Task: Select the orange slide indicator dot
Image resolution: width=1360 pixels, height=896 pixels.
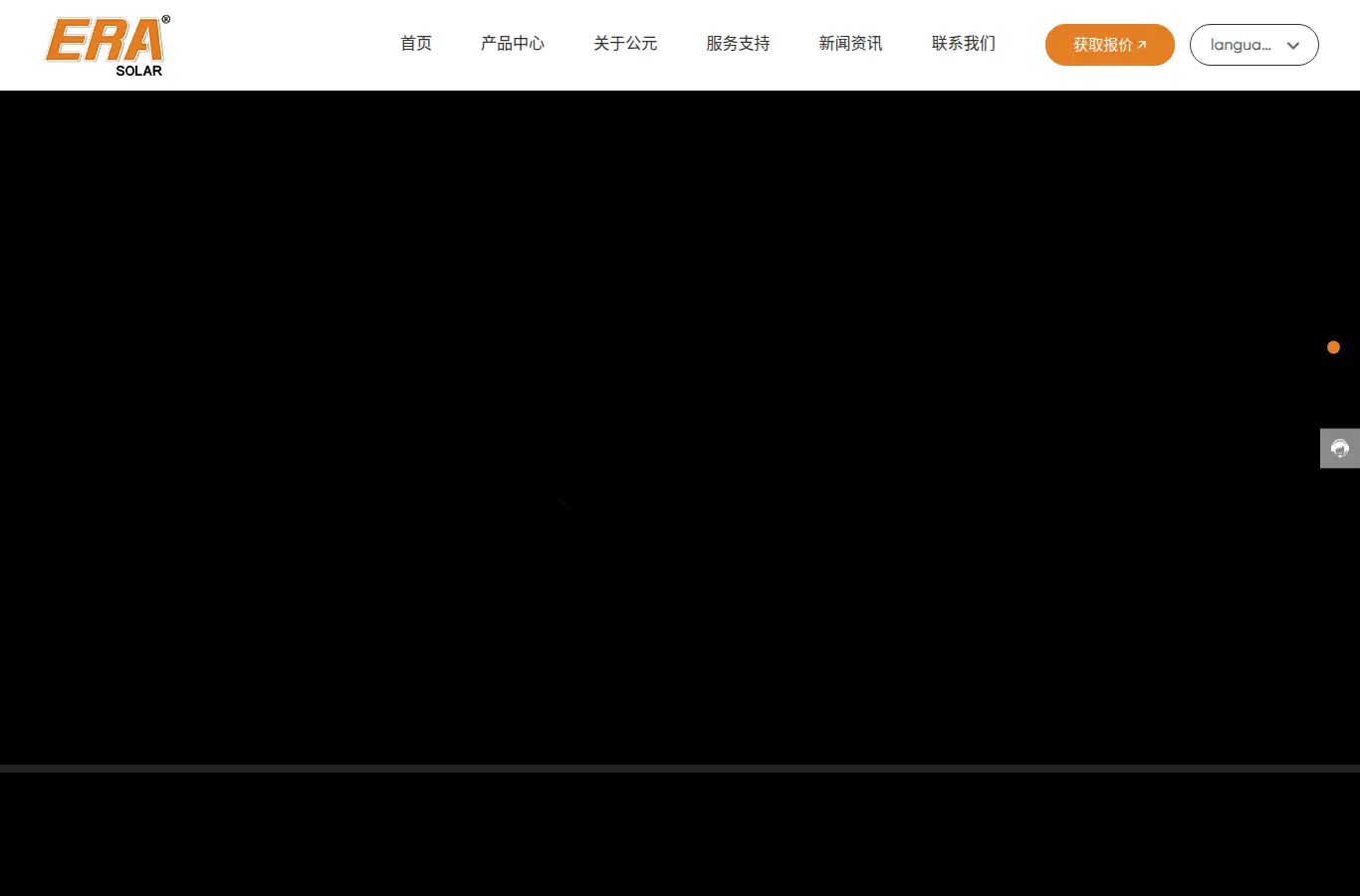Action: tap(1334, 347)
